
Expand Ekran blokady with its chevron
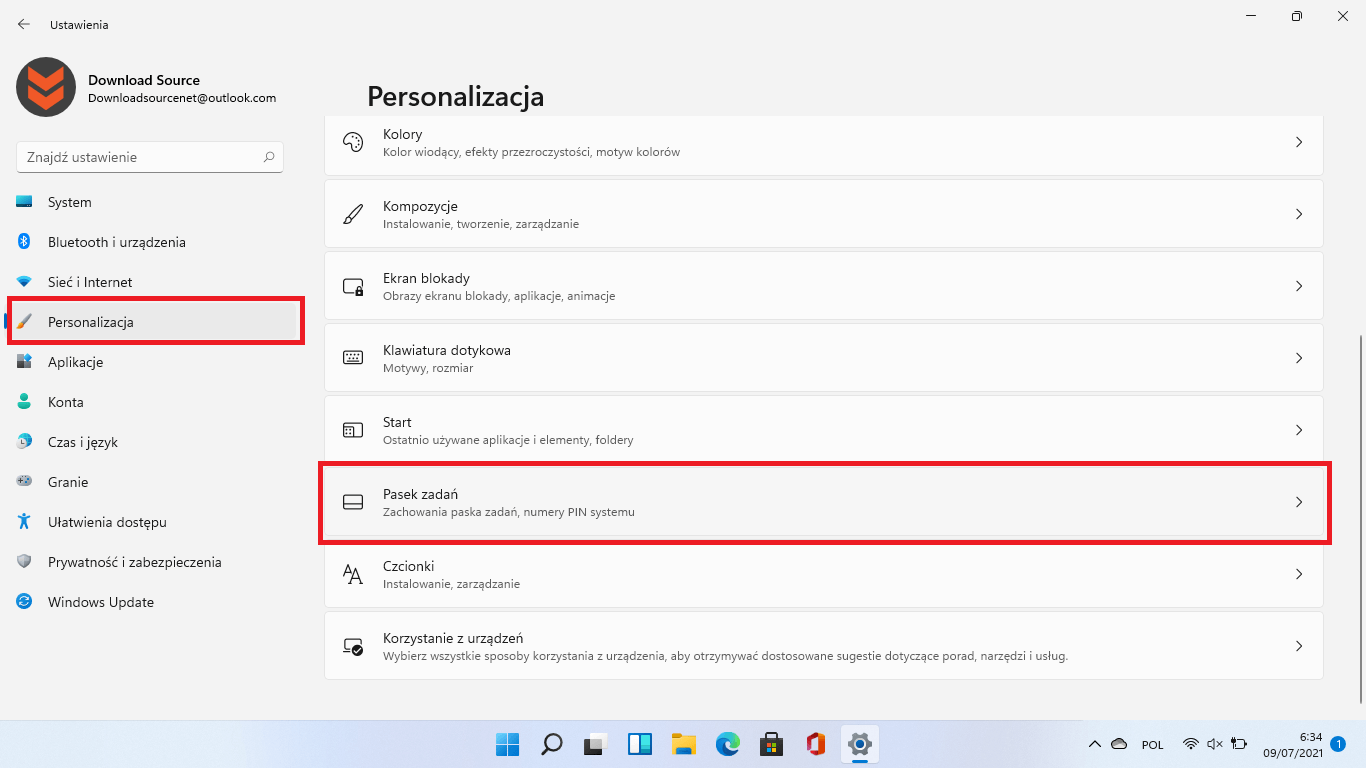1299,286
